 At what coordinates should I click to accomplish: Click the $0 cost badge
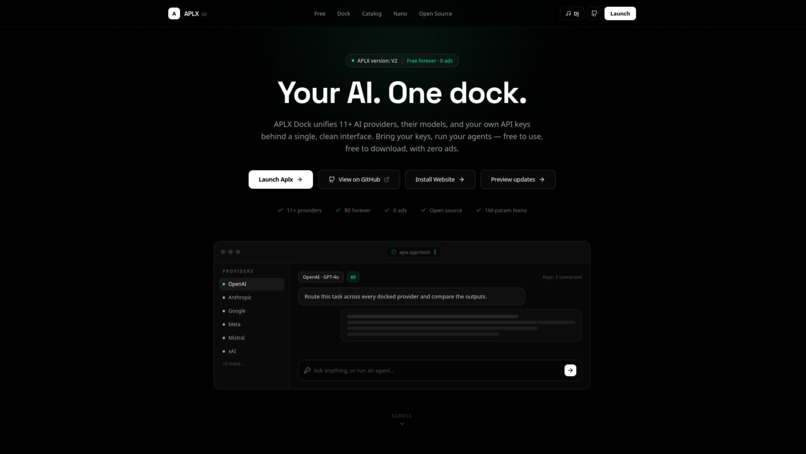coord(353,277)
